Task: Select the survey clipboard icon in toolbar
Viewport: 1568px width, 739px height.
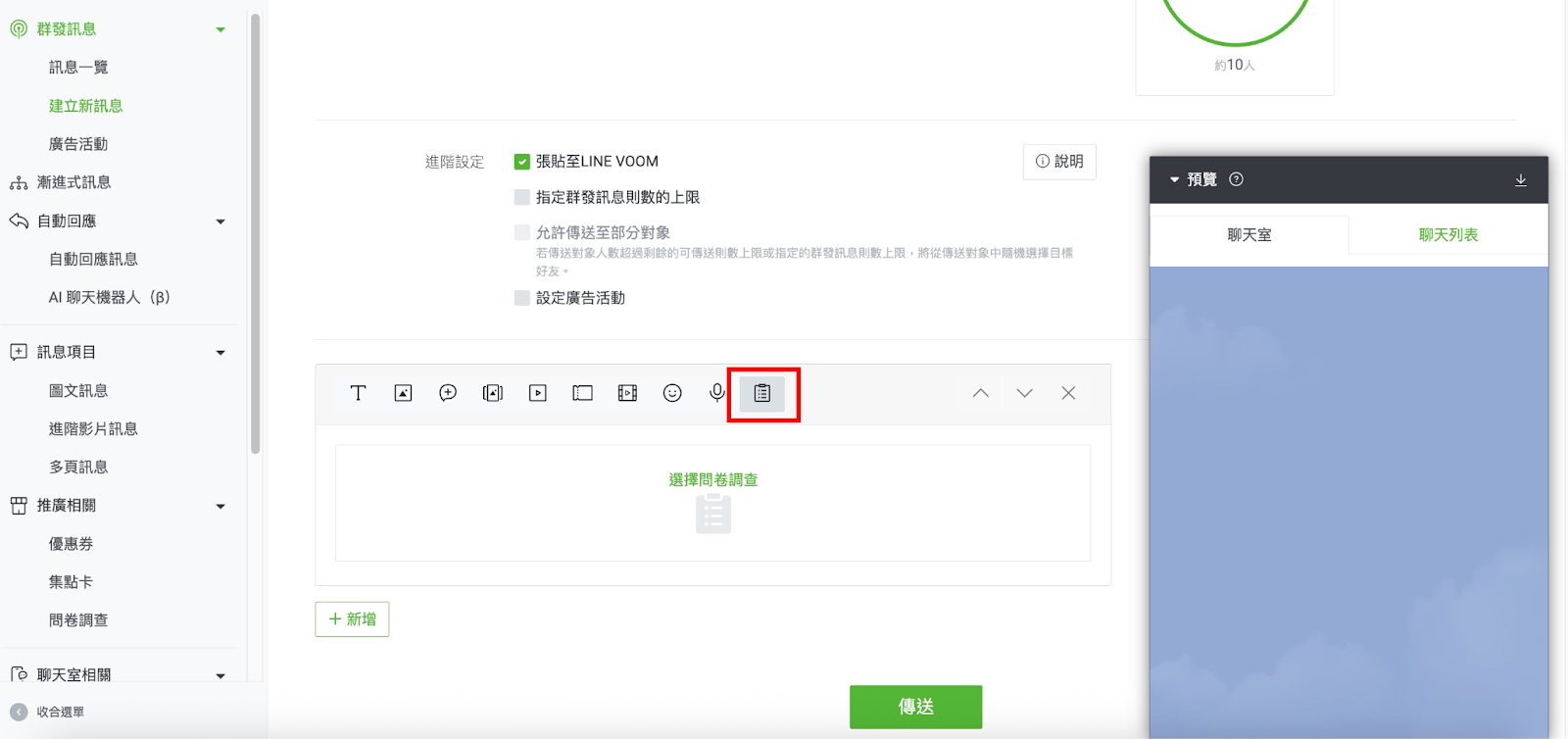Action: coord(762,393)
